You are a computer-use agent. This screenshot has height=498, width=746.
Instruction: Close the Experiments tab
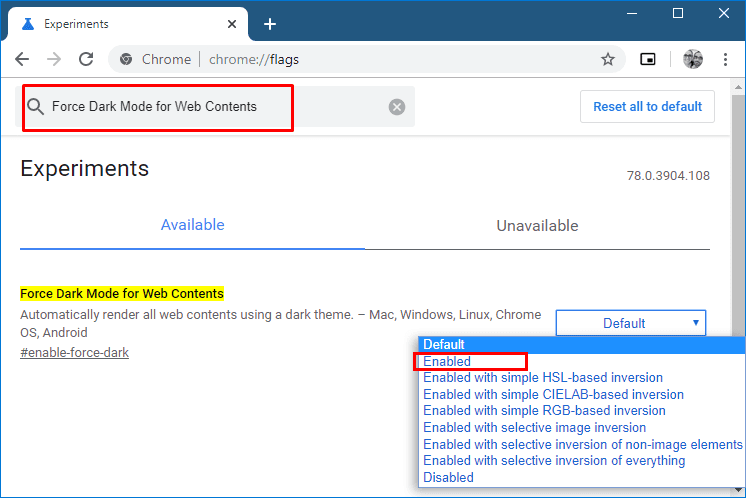point(232,24)
